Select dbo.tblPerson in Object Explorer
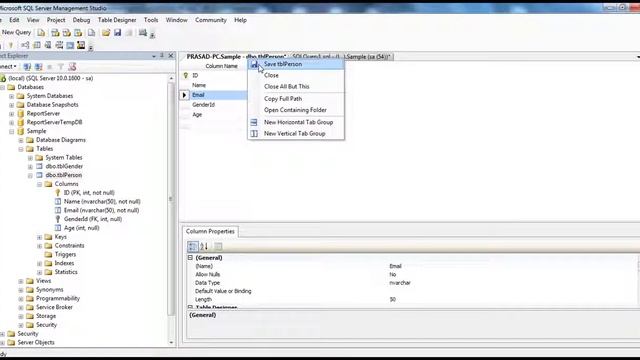 coord(63,175)
